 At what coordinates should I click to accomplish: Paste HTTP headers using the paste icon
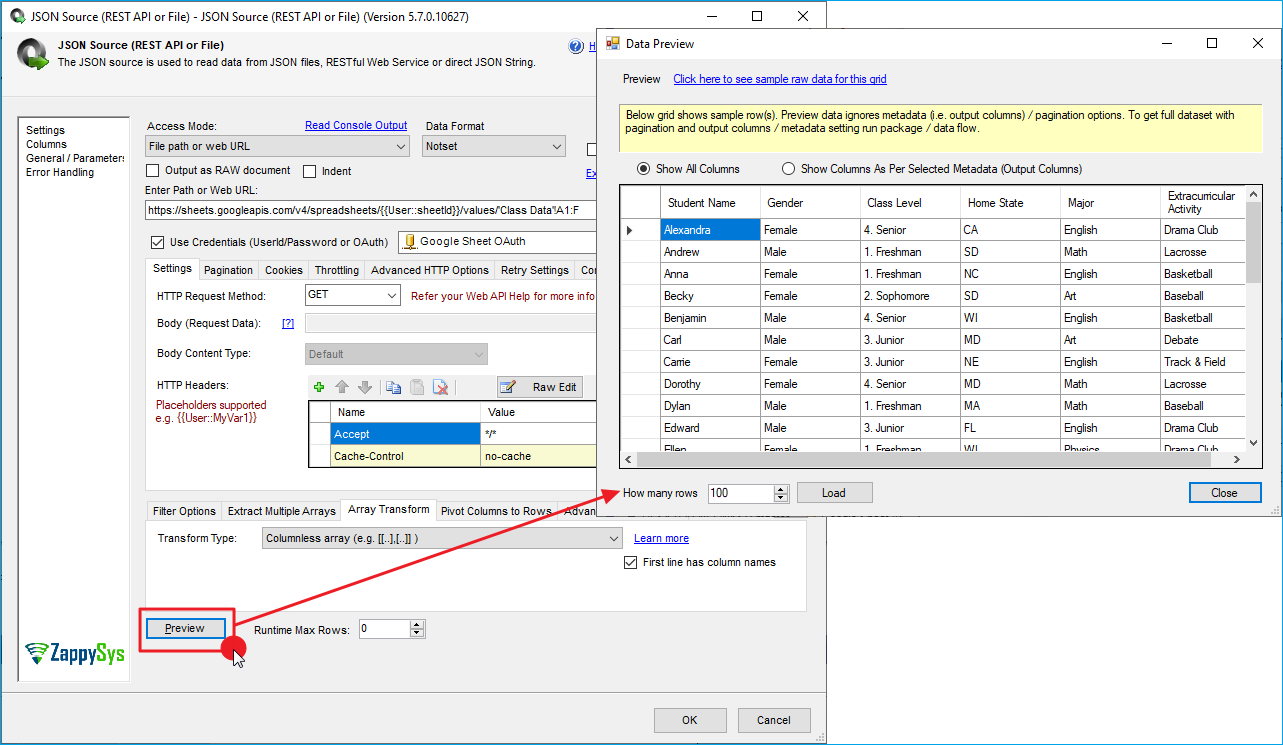416,387
